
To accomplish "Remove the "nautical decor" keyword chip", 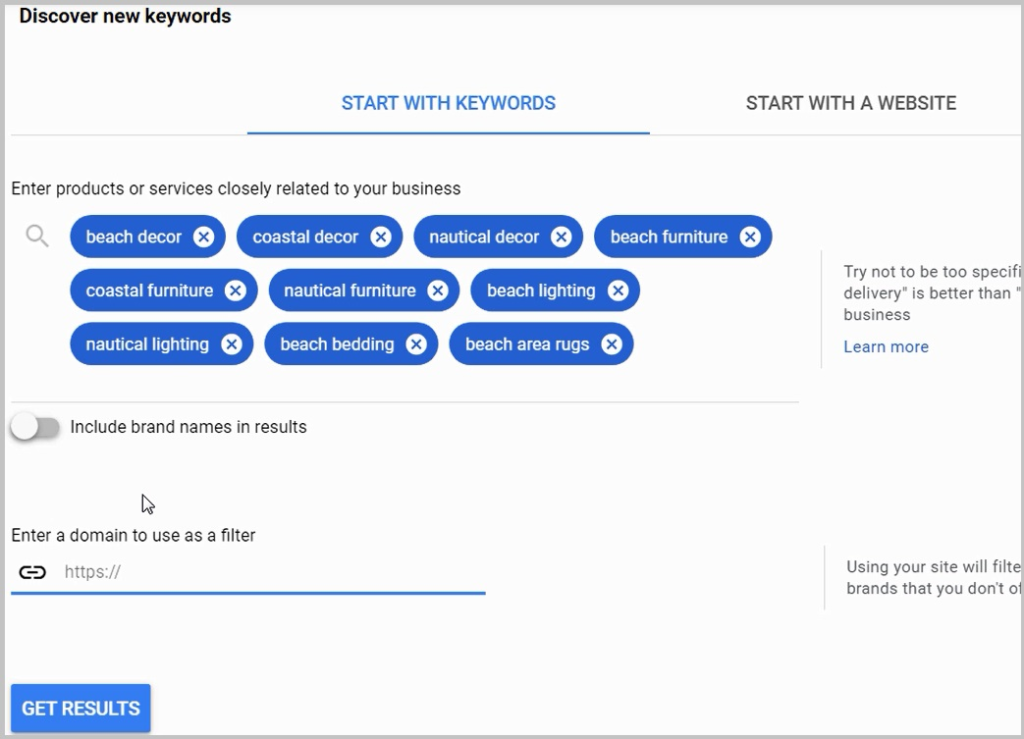I will pos(561,237).
